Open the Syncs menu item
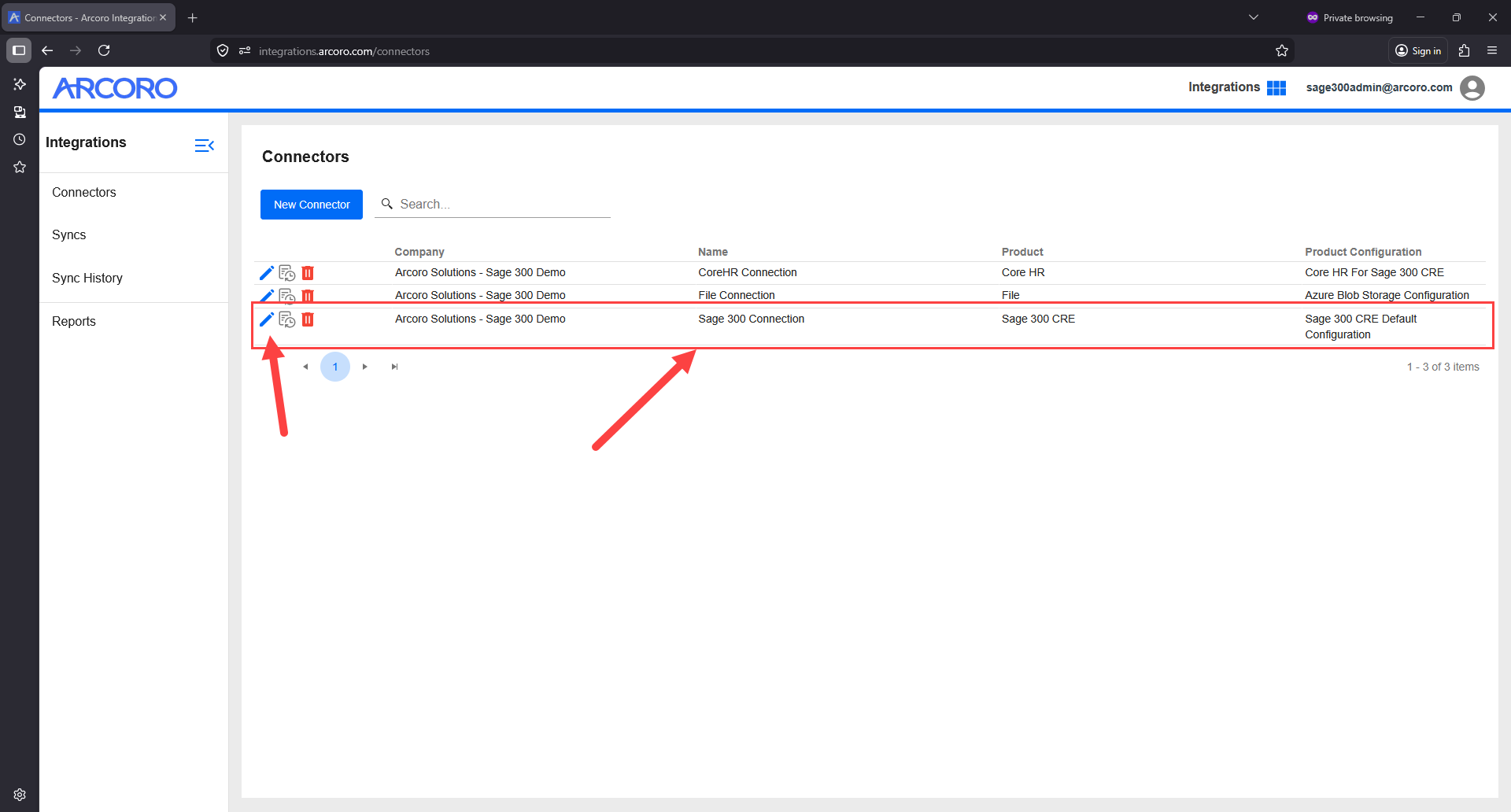Image resolution: width=1511 pixels, height=812 pixels. coord(68,235)
